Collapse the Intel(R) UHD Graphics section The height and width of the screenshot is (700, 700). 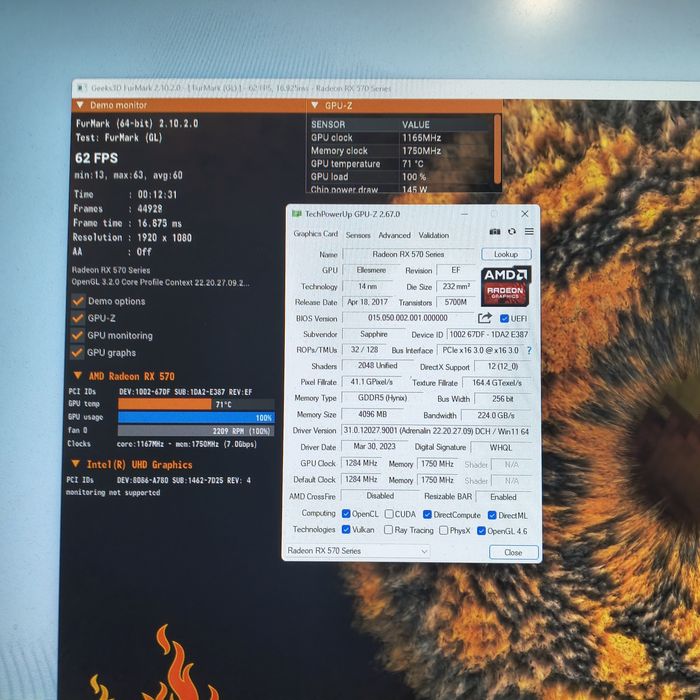click(x=76, y=464)
